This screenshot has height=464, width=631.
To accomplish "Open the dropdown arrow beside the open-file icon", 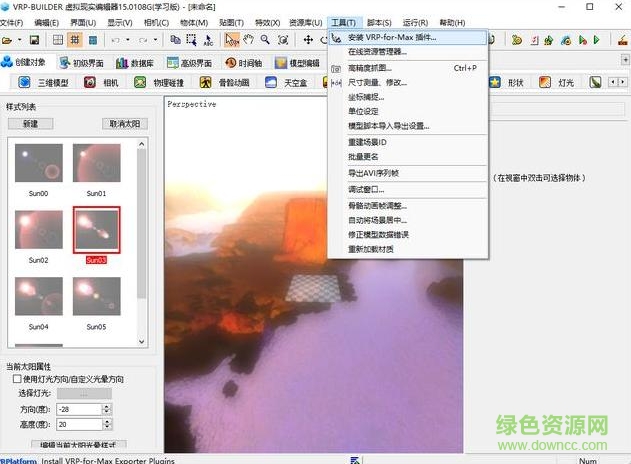I will (19, 40).
